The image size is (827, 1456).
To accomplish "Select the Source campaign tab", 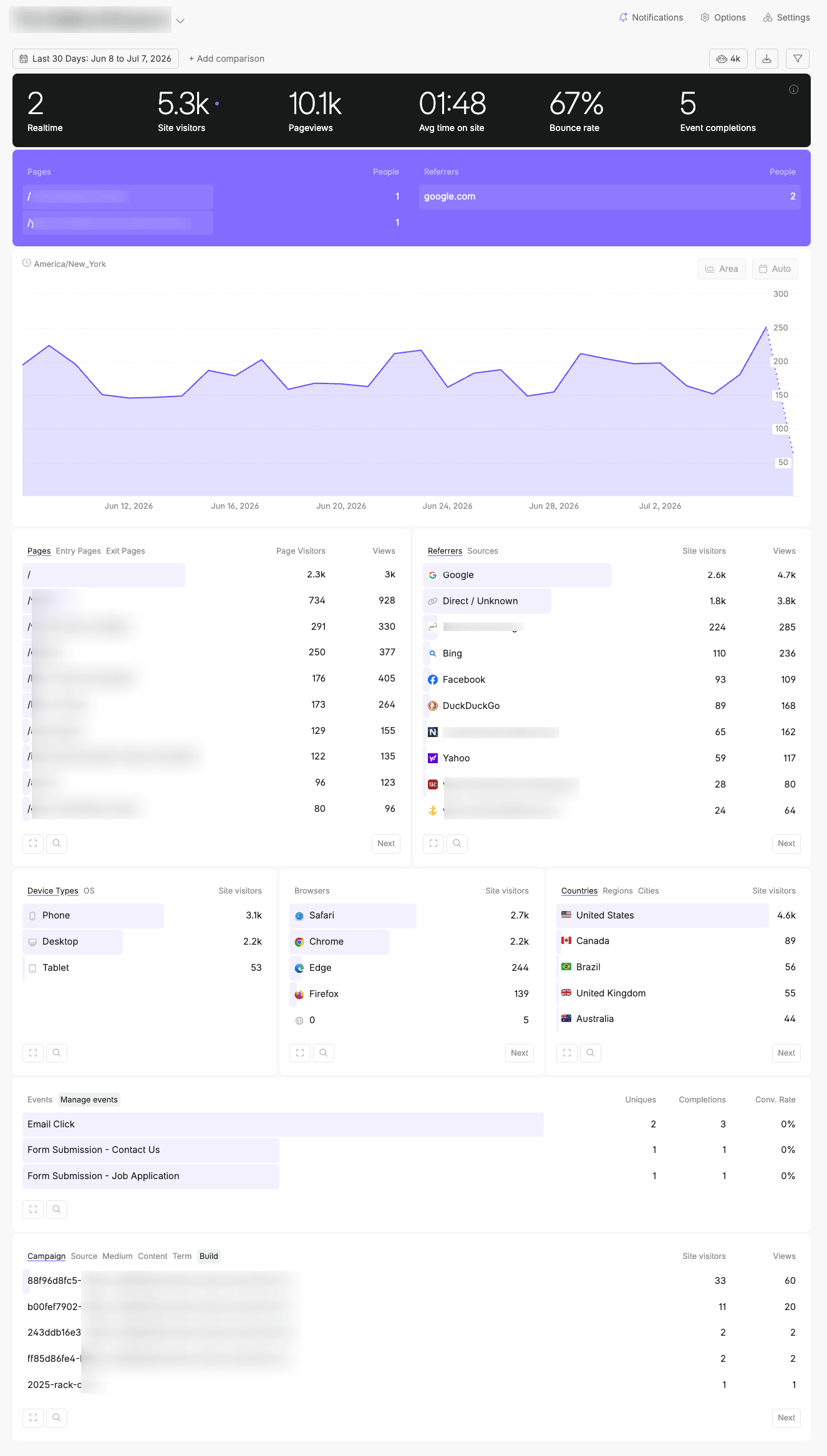I will coord(84,1256).
